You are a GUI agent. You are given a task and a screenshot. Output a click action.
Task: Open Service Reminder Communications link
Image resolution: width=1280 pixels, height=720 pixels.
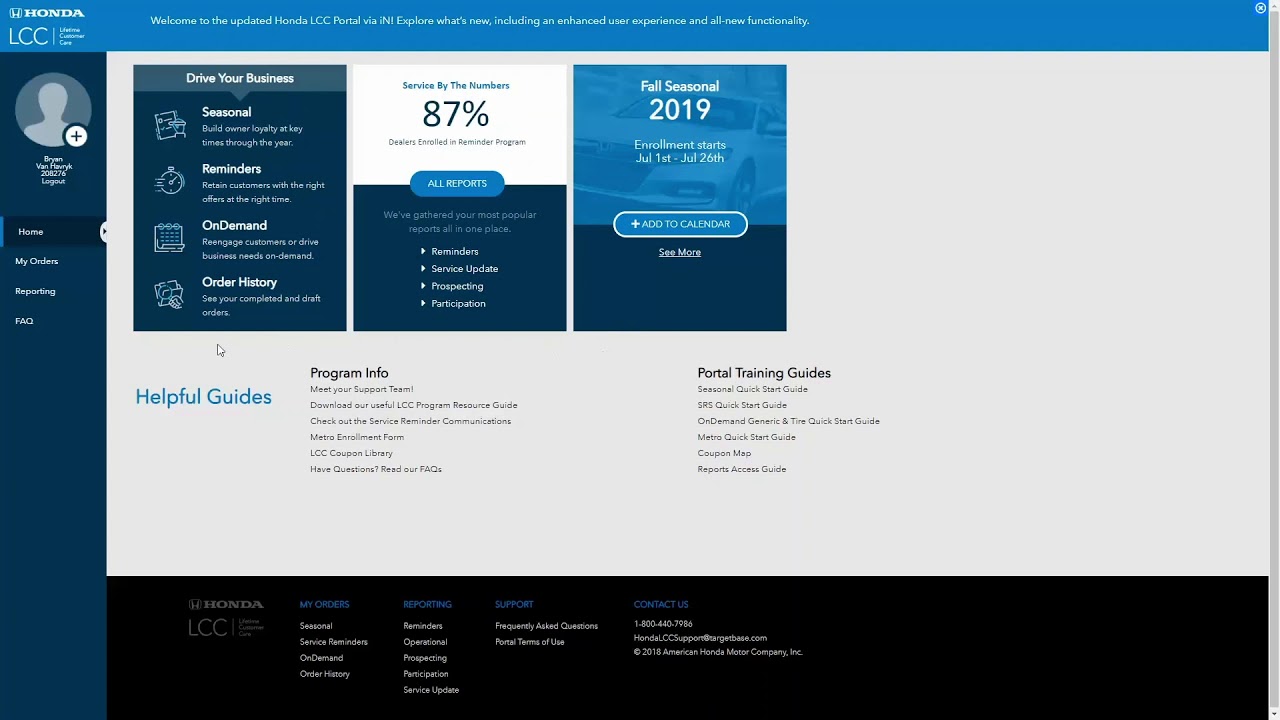(410, 421)
